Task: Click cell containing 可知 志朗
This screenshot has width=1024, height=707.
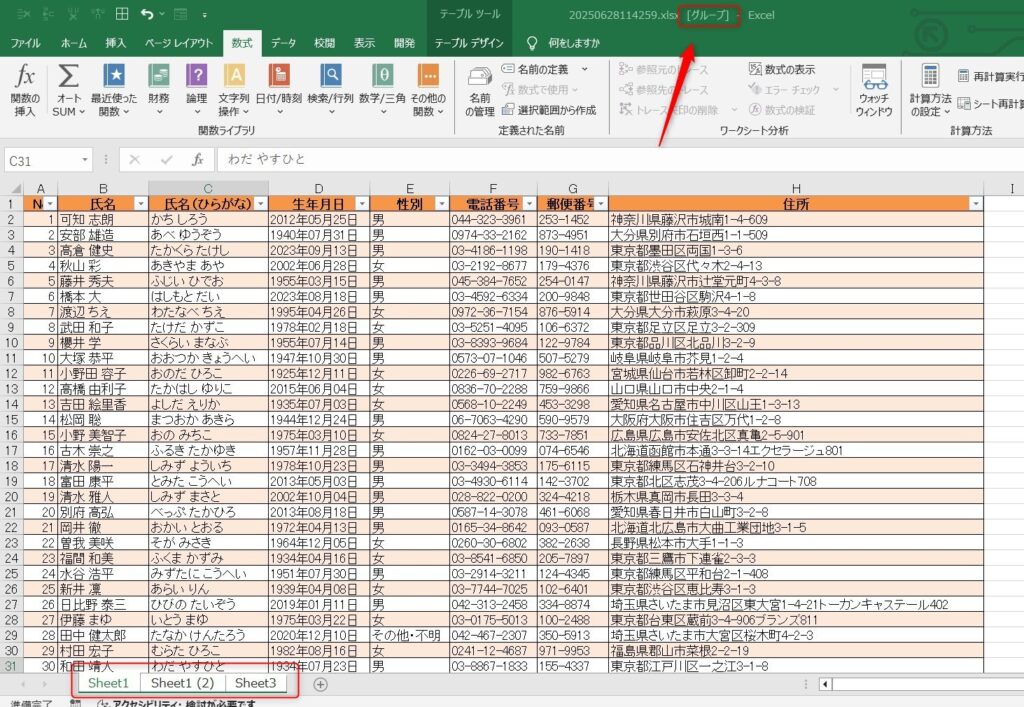Action: click(x=103, y=219)
